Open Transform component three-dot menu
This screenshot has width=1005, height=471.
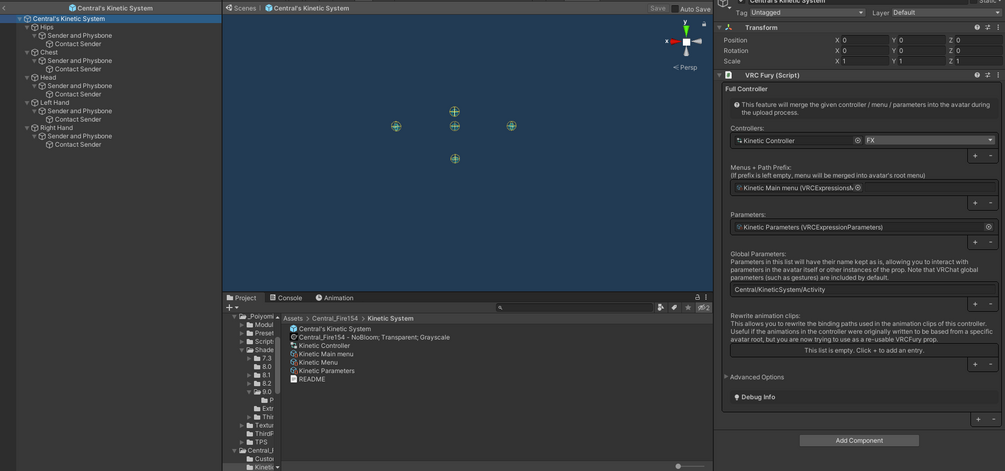coord(997,28)
